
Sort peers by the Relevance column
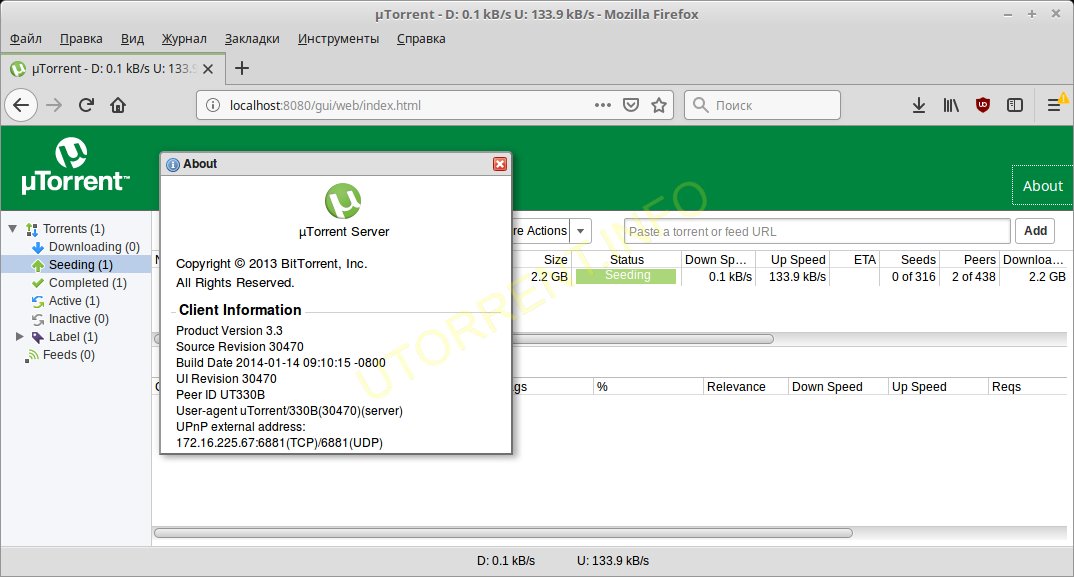coord(745,386)
